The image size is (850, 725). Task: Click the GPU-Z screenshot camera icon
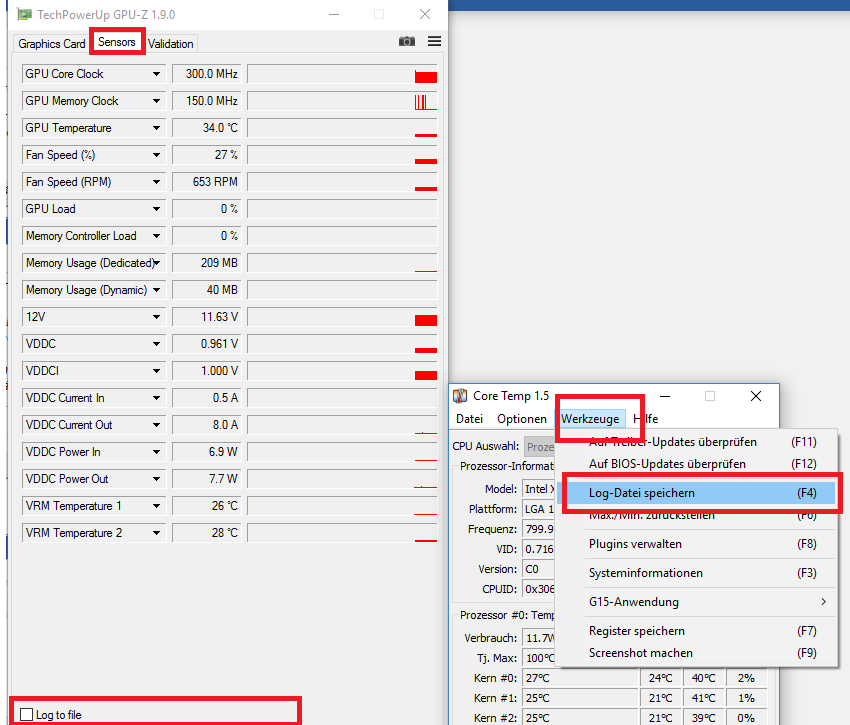(x=407, y=41)
